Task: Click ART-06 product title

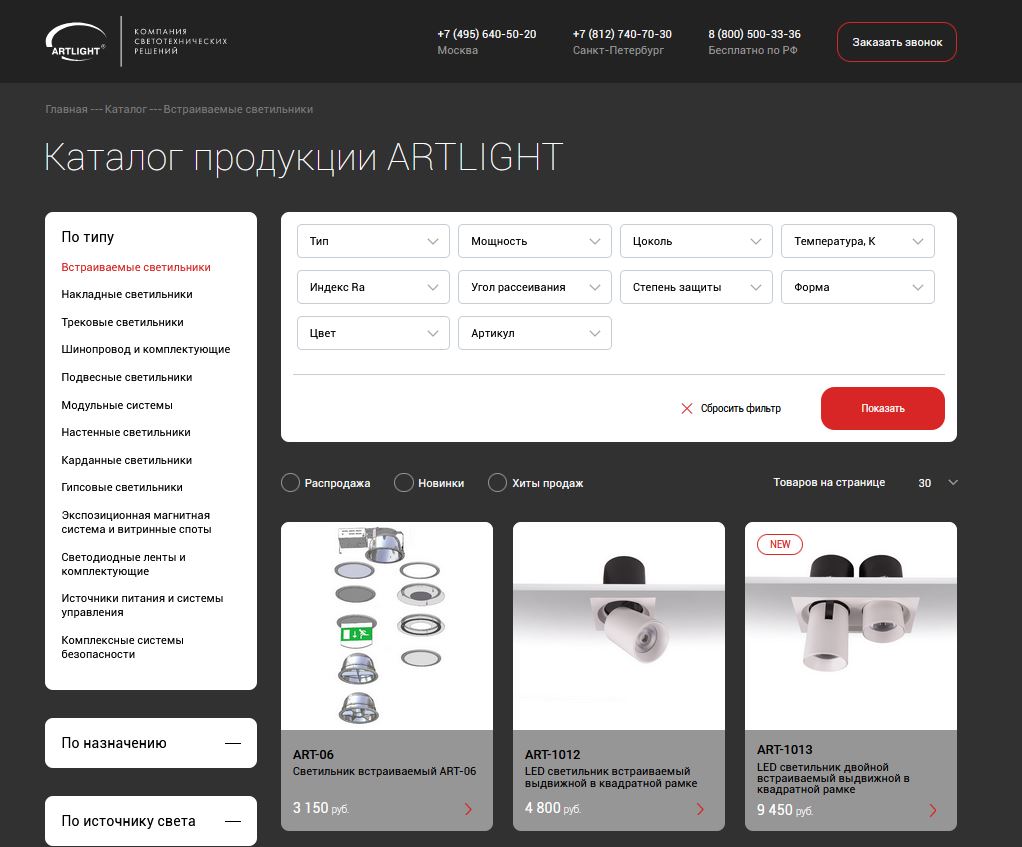Action: 313,754
